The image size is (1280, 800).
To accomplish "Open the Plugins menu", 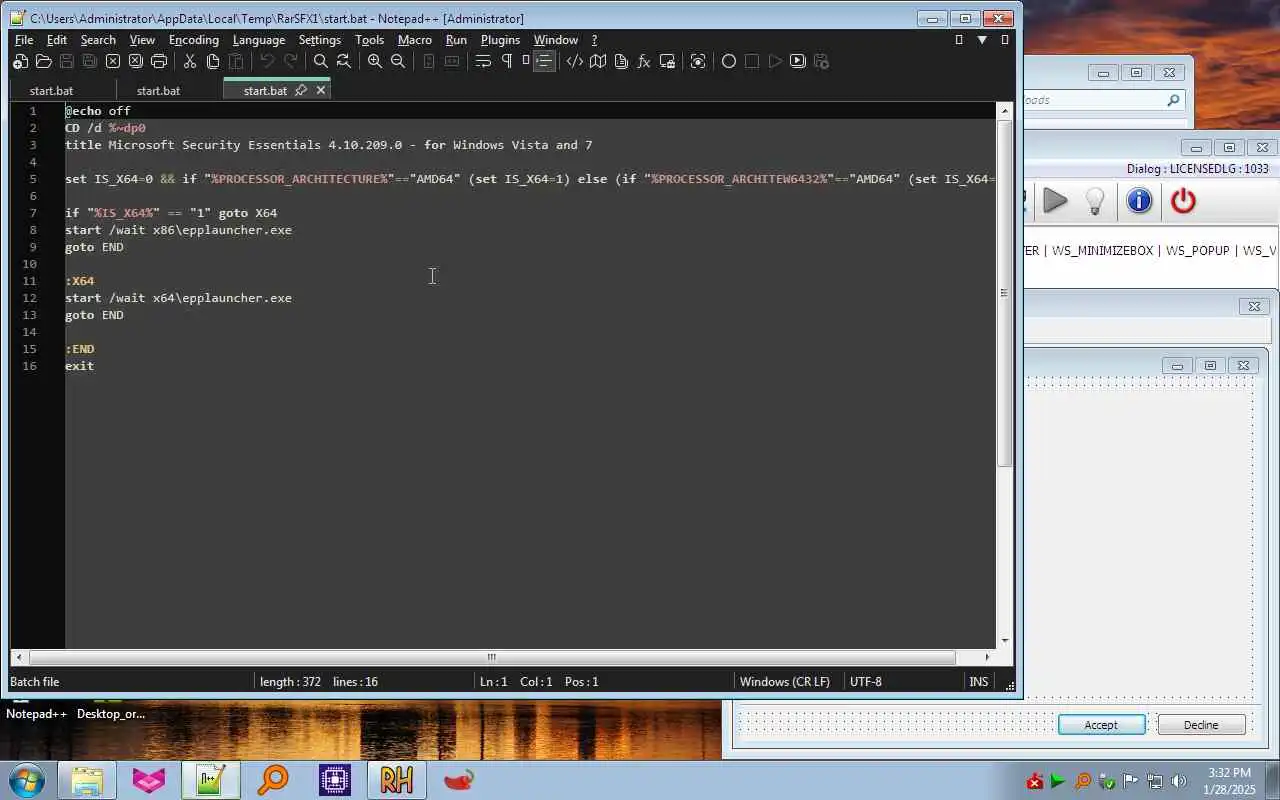I will click(x=500, y=40).
